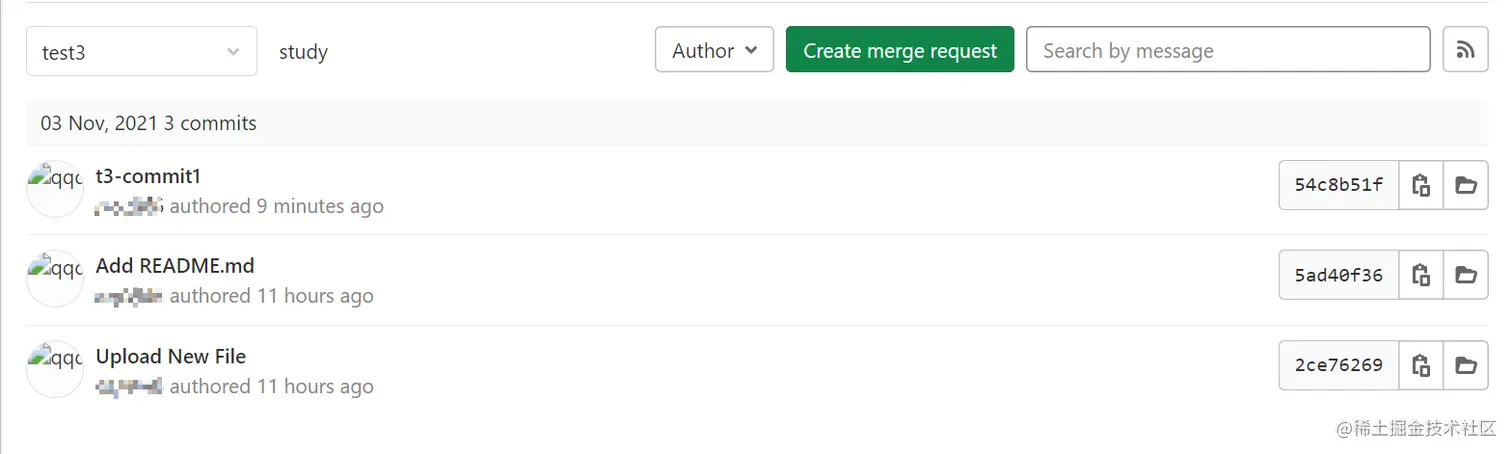Open commit hash 2ce76269
The width and height of the screenshot is (1512, 454).
[1339, 365]
